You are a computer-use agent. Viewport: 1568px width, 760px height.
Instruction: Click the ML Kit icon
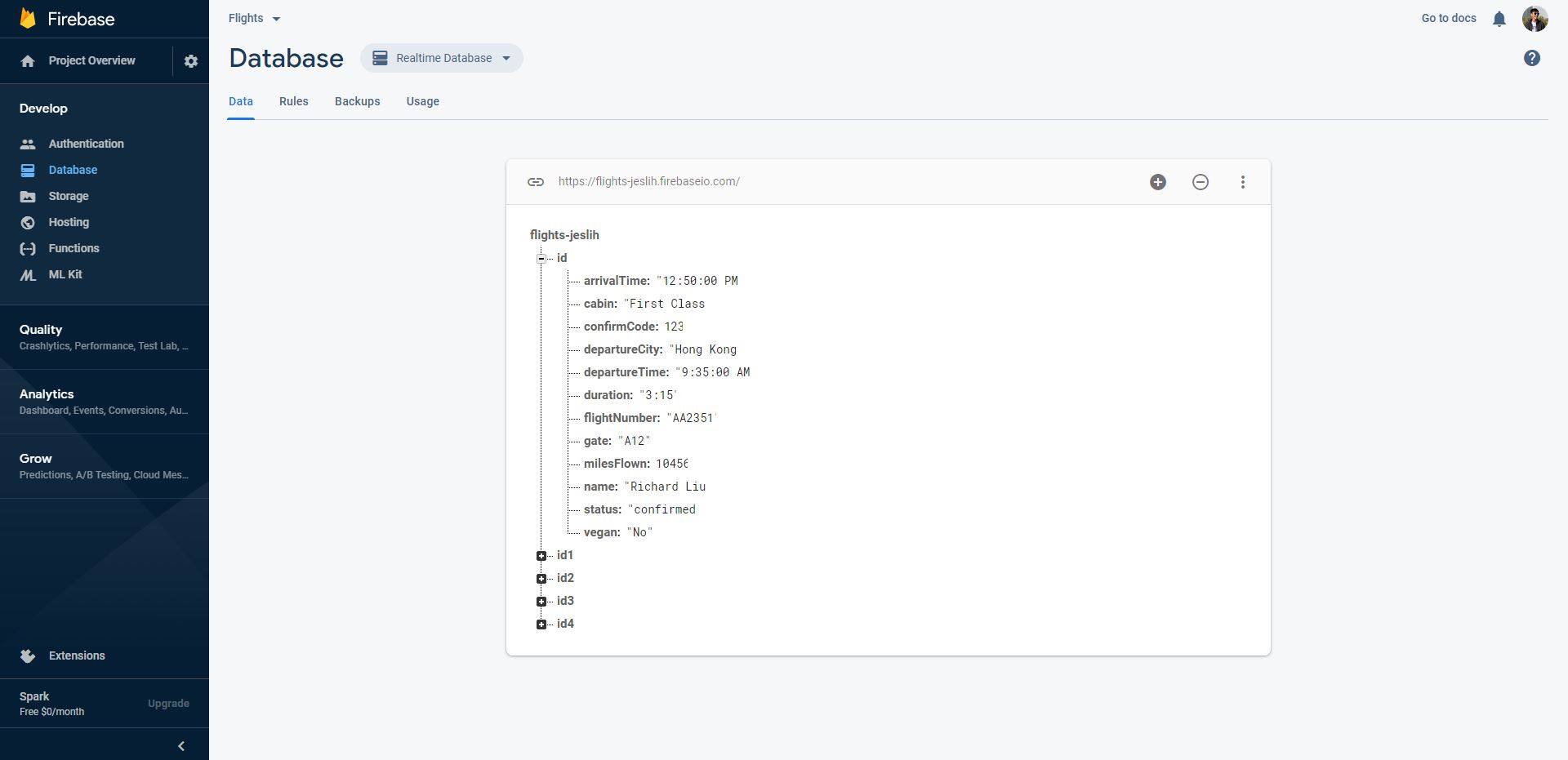(x=28, y=275)
